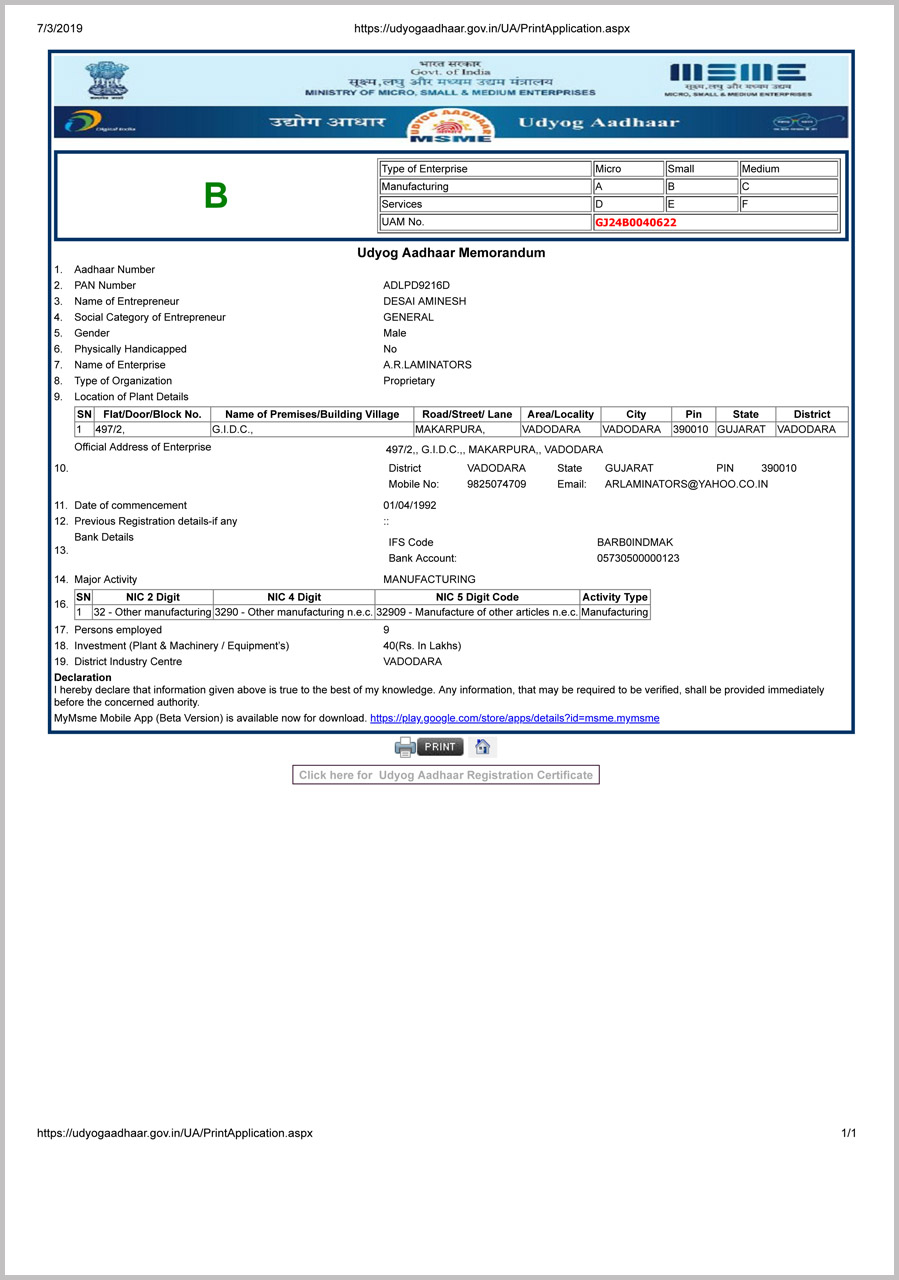The height and width of the screenshot is (1280, 899).
Task: Select the enterprise name A.R.LAMINATORS
Action: coord(428,365)
